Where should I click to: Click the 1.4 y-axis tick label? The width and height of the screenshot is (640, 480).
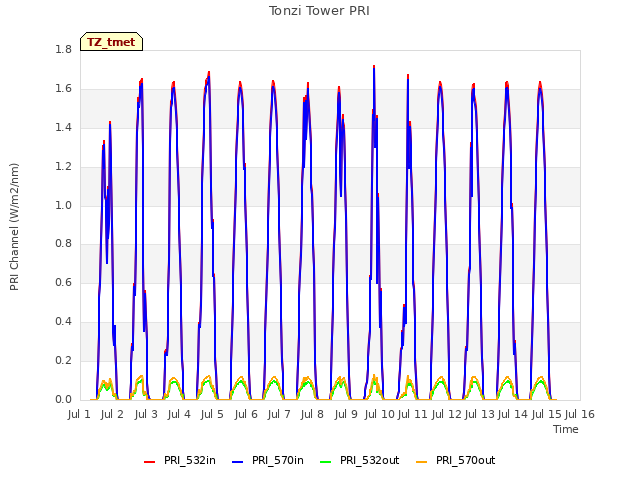(63, 127)
